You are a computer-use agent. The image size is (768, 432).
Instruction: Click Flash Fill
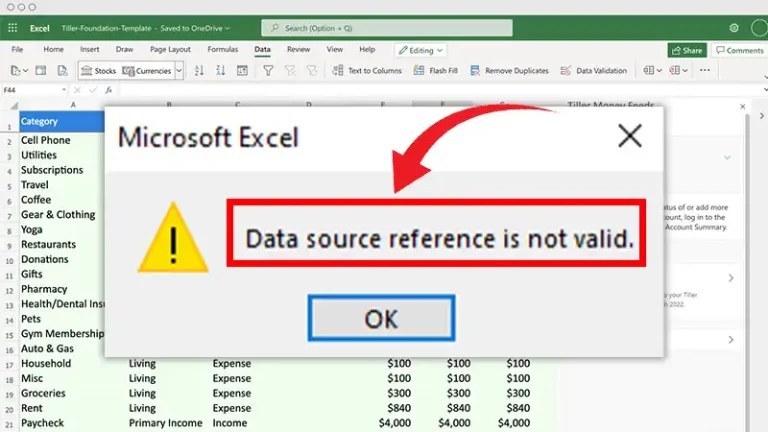click(435, 71)
